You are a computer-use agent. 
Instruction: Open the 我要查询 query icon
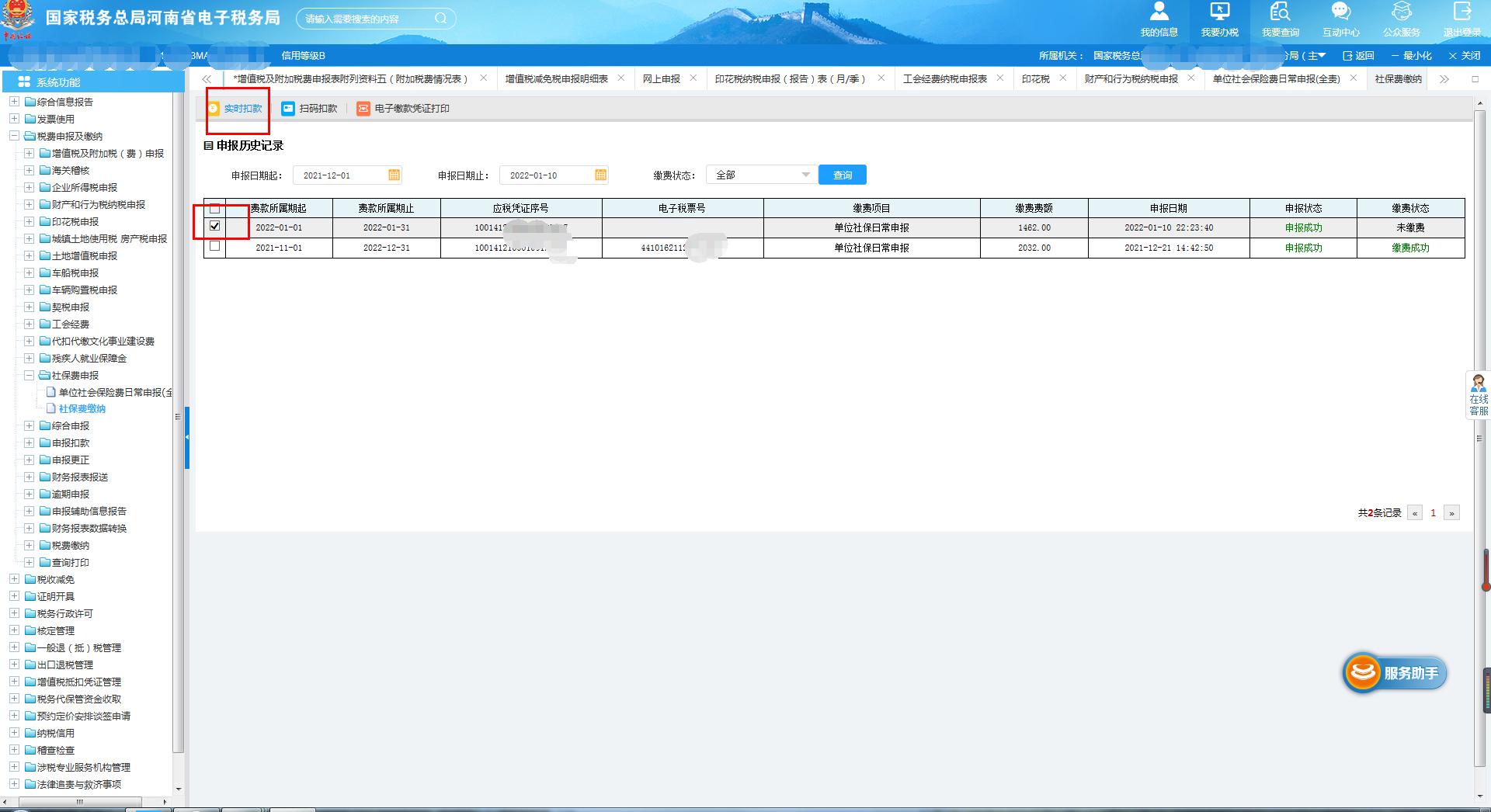[x=1280, y=13]
